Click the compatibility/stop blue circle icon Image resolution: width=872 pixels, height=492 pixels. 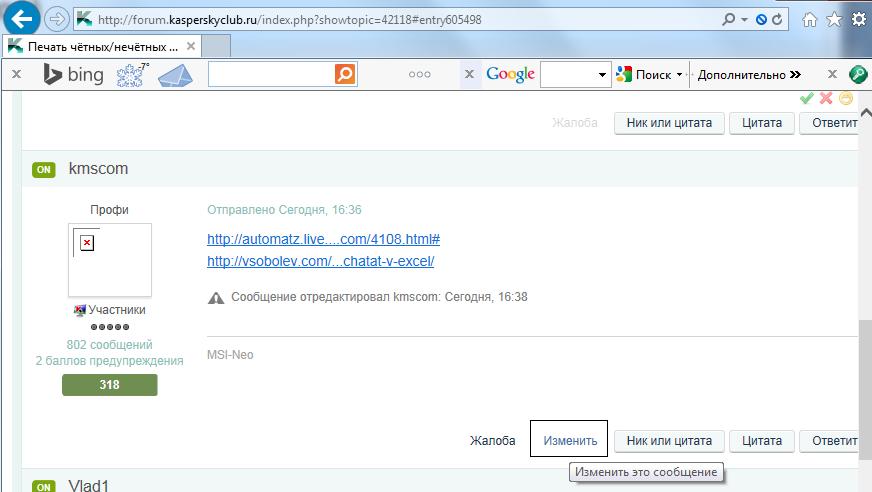pos(761,20)
